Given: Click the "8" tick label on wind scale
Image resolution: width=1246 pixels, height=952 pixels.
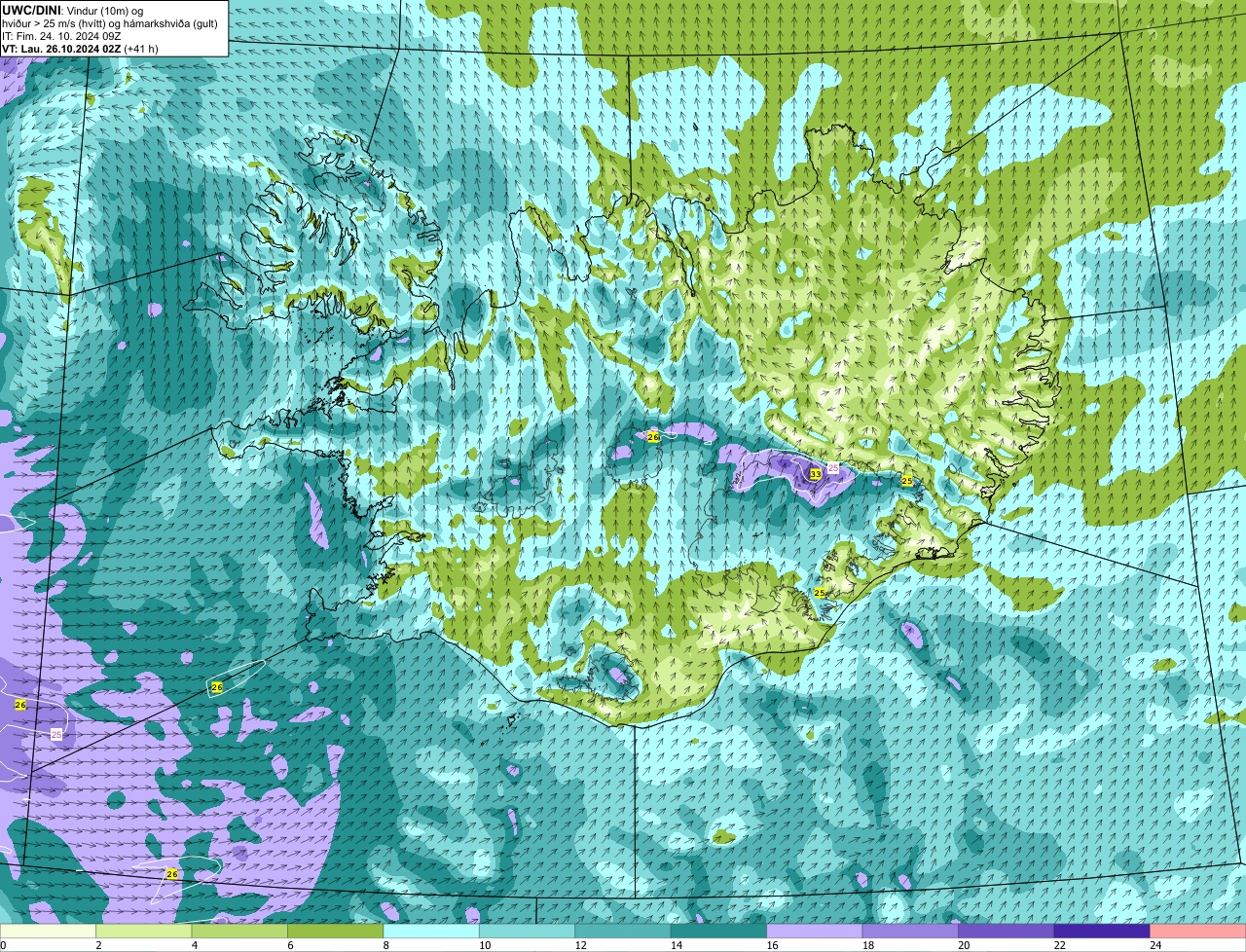Looking at the screenshot, I should point(385,945).
